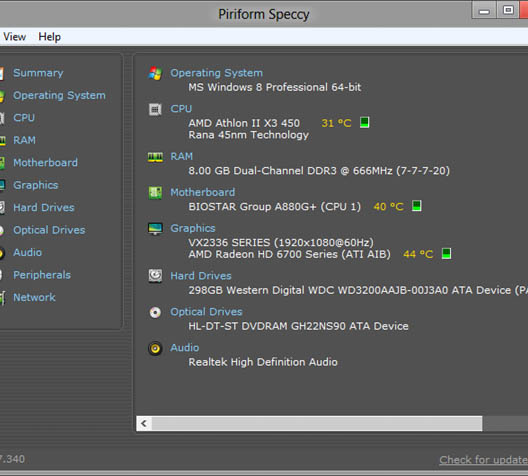Click 'MS Windows 8 Professional 64-bit' text
528x476 pixels.
point(275,87)
